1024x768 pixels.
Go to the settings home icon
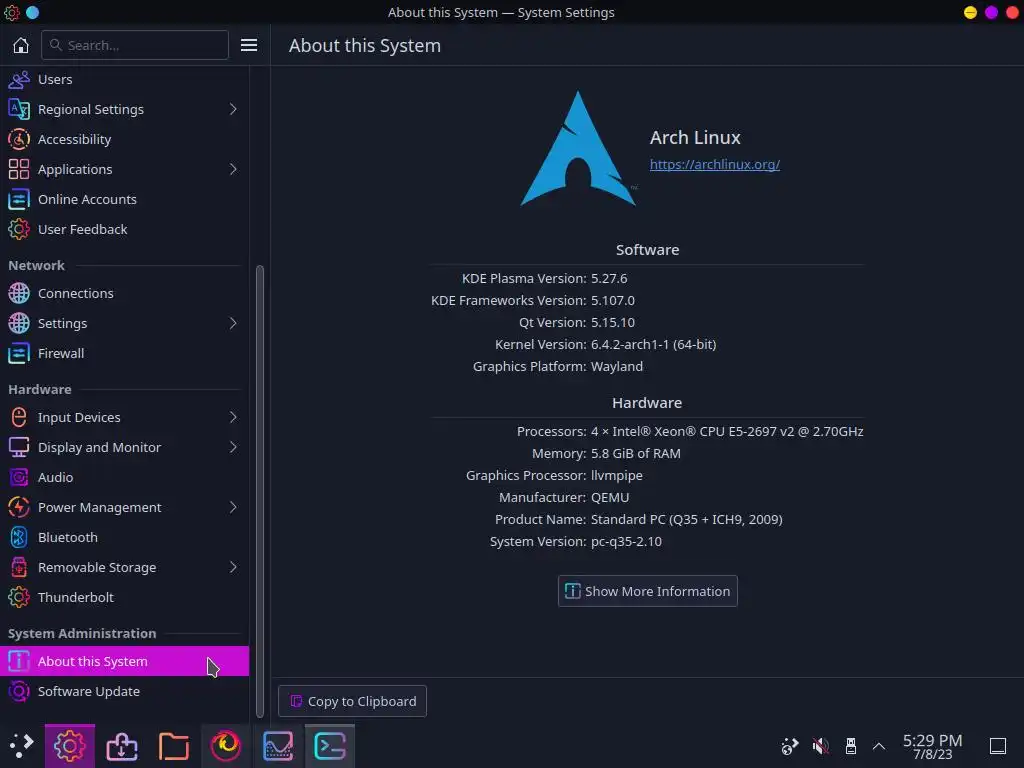click(x=21, y=45)
